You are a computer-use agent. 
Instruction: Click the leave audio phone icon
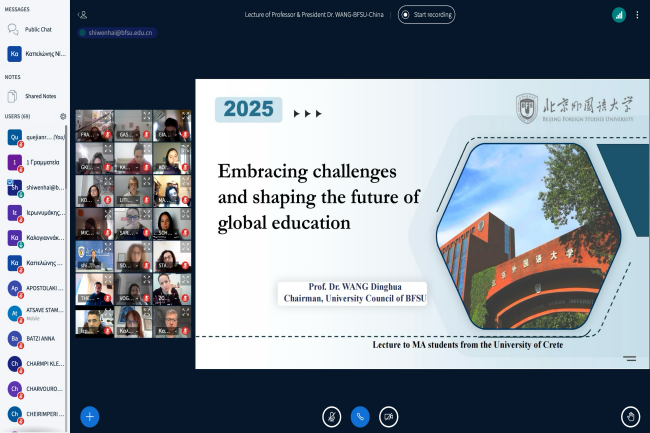pyautogui.click(x=359, y=416)
